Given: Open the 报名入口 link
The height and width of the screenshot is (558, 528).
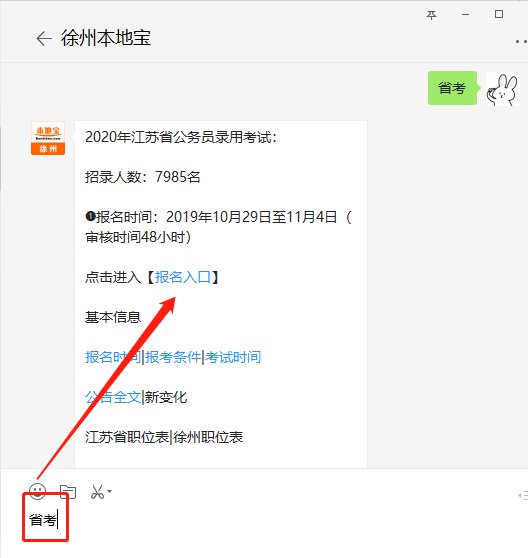Looking at the screenshot, I should pos(183,277).
